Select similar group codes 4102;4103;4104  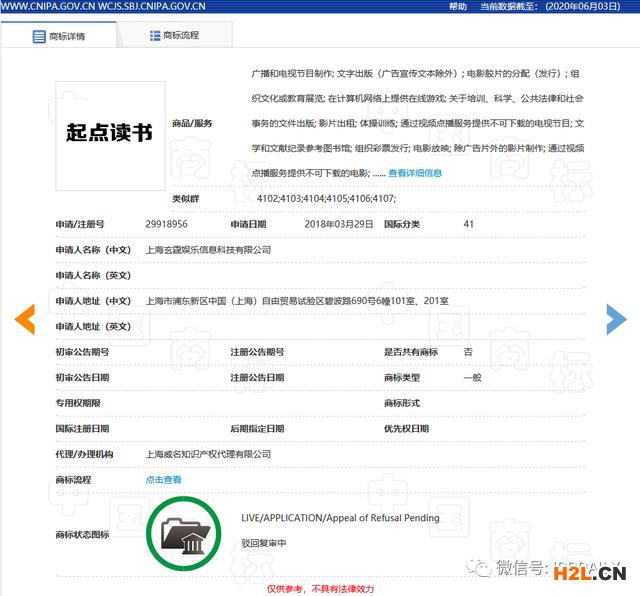pyautogui.click(x=326, y=199)
